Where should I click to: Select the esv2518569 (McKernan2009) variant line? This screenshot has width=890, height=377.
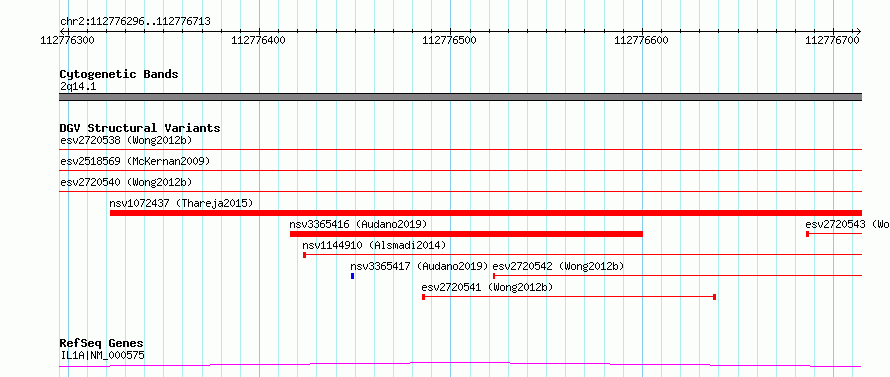coord(460,170)
